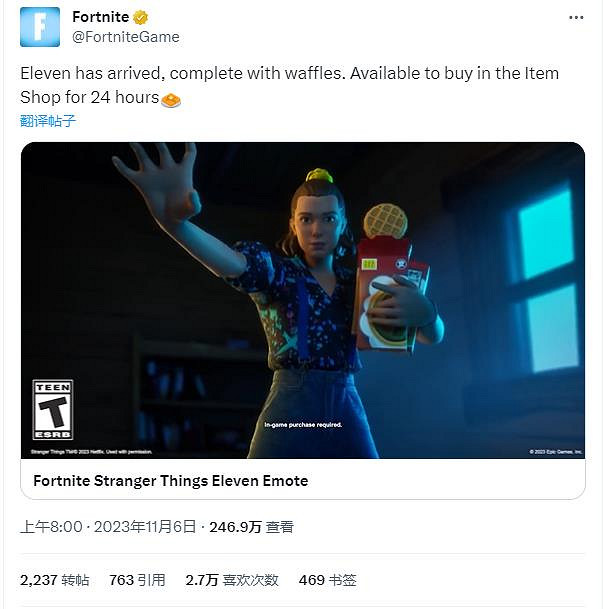Screen dimensions: 603x609
Task: Click the waffle held by Eleven
Action: coord(384,220)
